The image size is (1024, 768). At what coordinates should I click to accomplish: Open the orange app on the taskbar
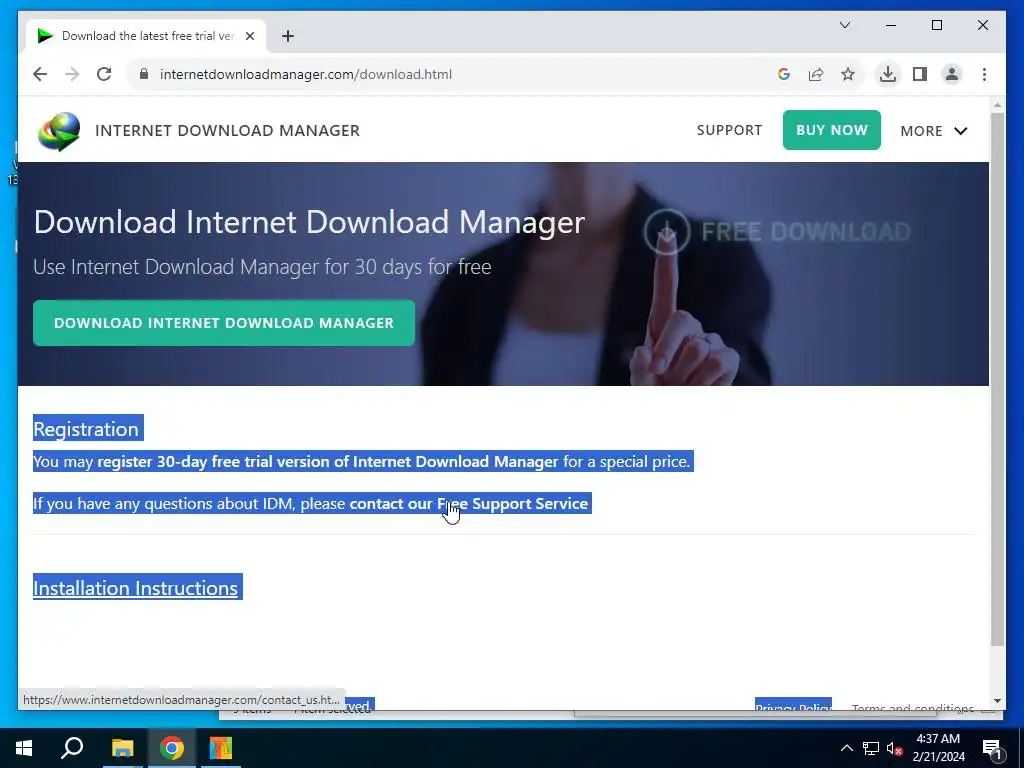click(221, 748)
